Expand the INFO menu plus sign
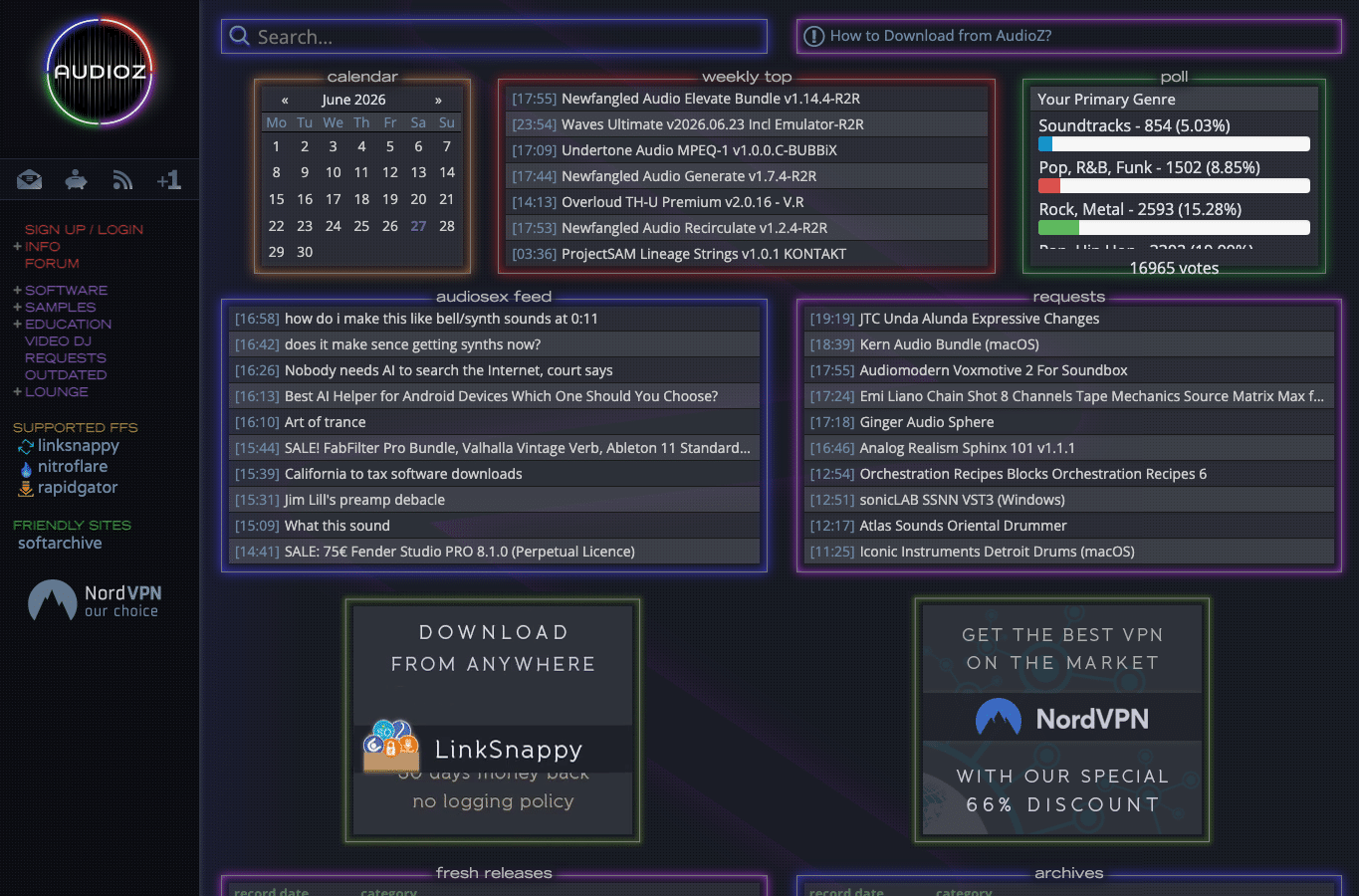This screenshot has height=896, width=1359. (17, 246)
